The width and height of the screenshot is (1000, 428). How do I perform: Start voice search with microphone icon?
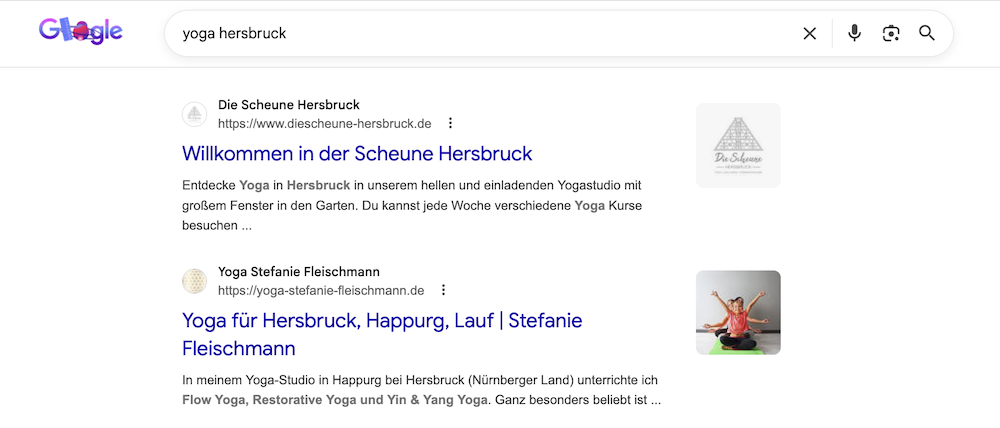[854, 34]
